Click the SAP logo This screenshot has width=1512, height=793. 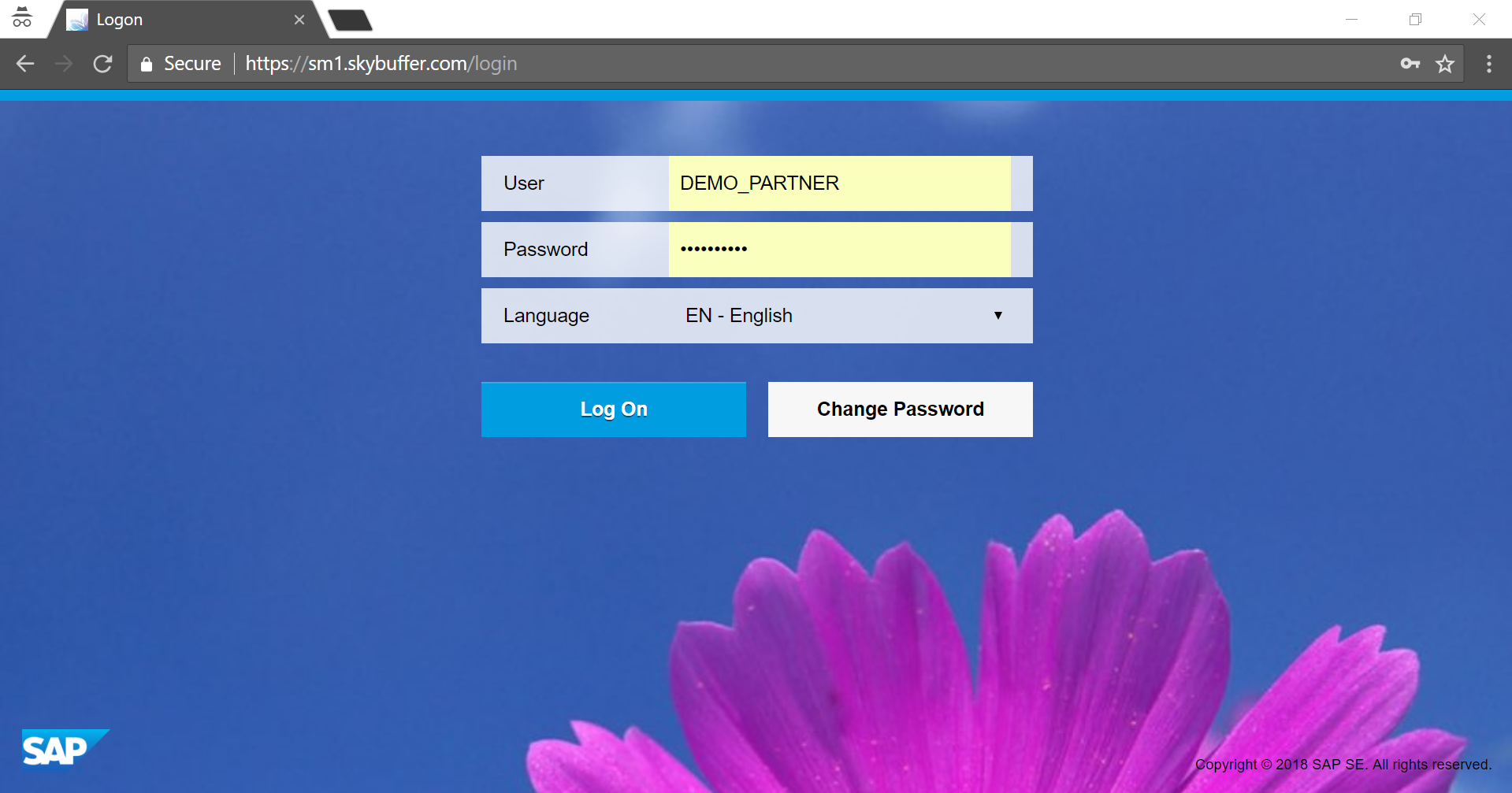65,748
